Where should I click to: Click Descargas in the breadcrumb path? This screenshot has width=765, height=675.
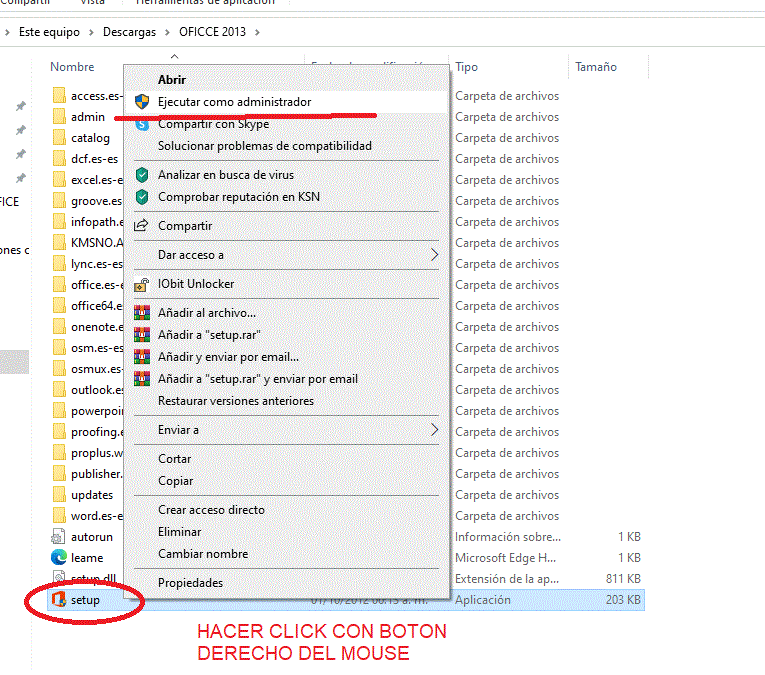click(x=129, y=32)
